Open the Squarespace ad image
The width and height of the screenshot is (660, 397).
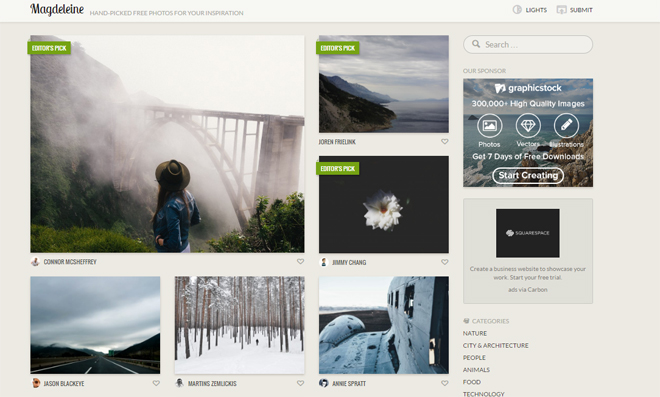click(528, 233)
